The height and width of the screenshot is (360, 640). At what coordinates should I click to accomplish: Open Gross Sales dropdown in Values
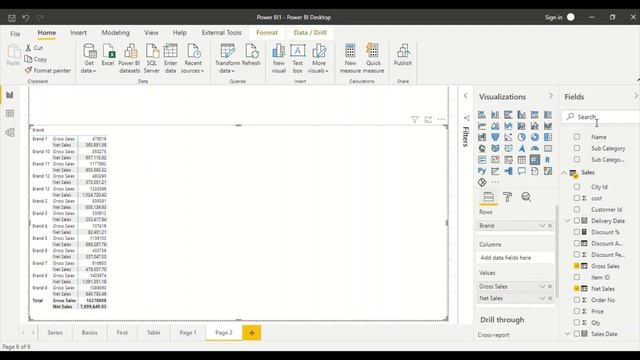[542, 287]
